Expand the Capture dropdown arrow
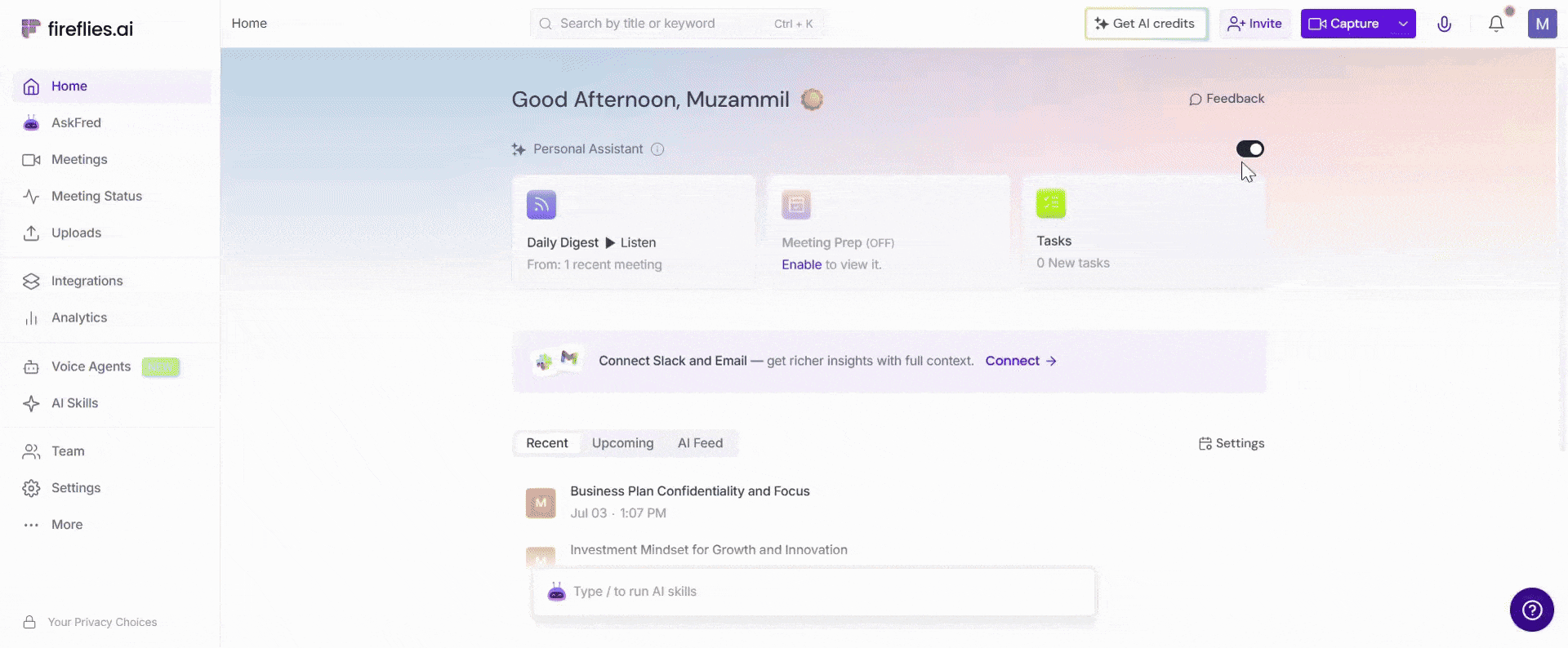This screenshot has height=648, width=1568. click(x=1403, y=24)
